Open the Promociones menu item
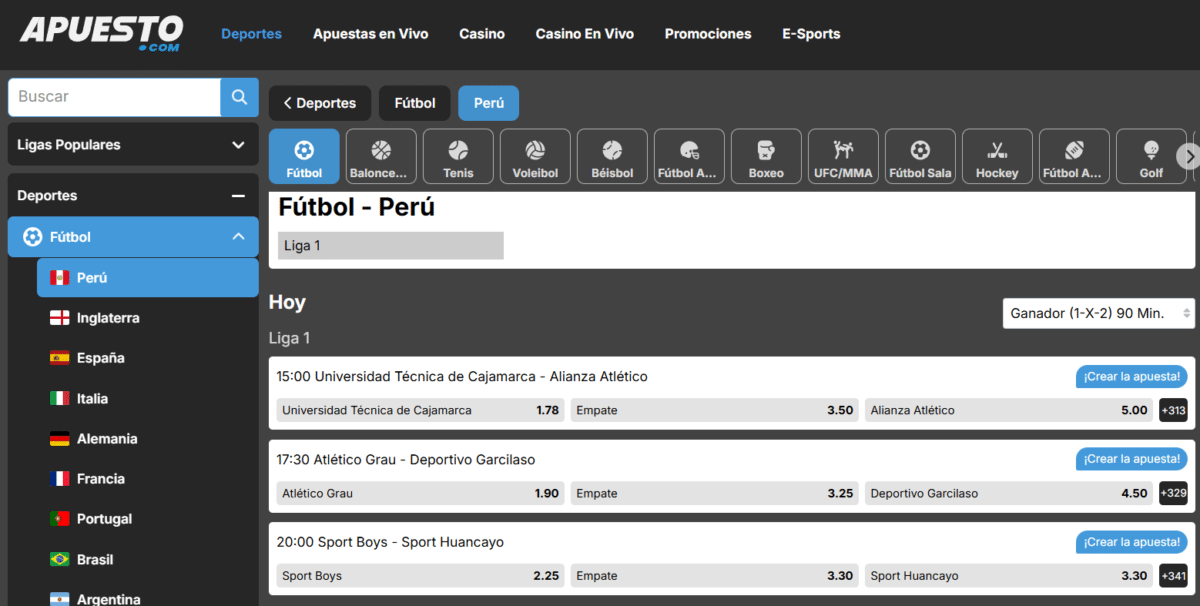Viewport: 1200px width, 606px height. coord(708,34)
